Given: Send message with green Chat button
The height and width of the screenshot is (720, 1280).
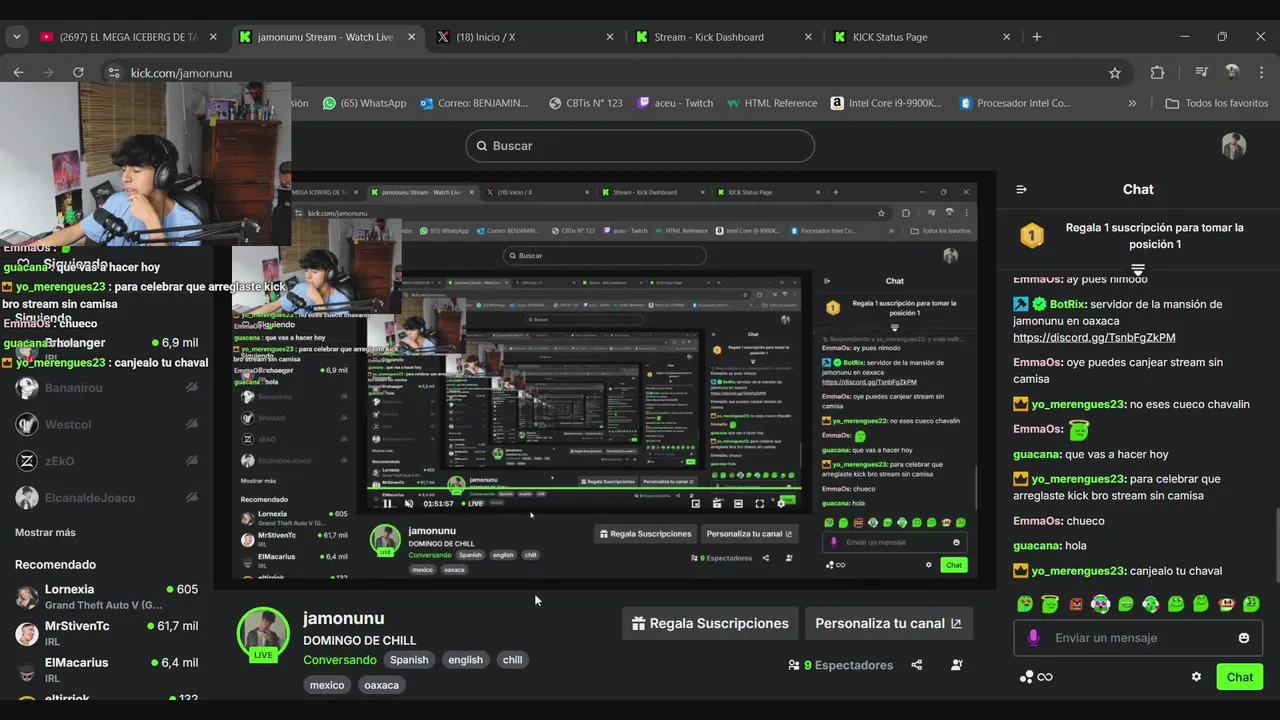Looking at the screenshot, I should point(1240,677).
